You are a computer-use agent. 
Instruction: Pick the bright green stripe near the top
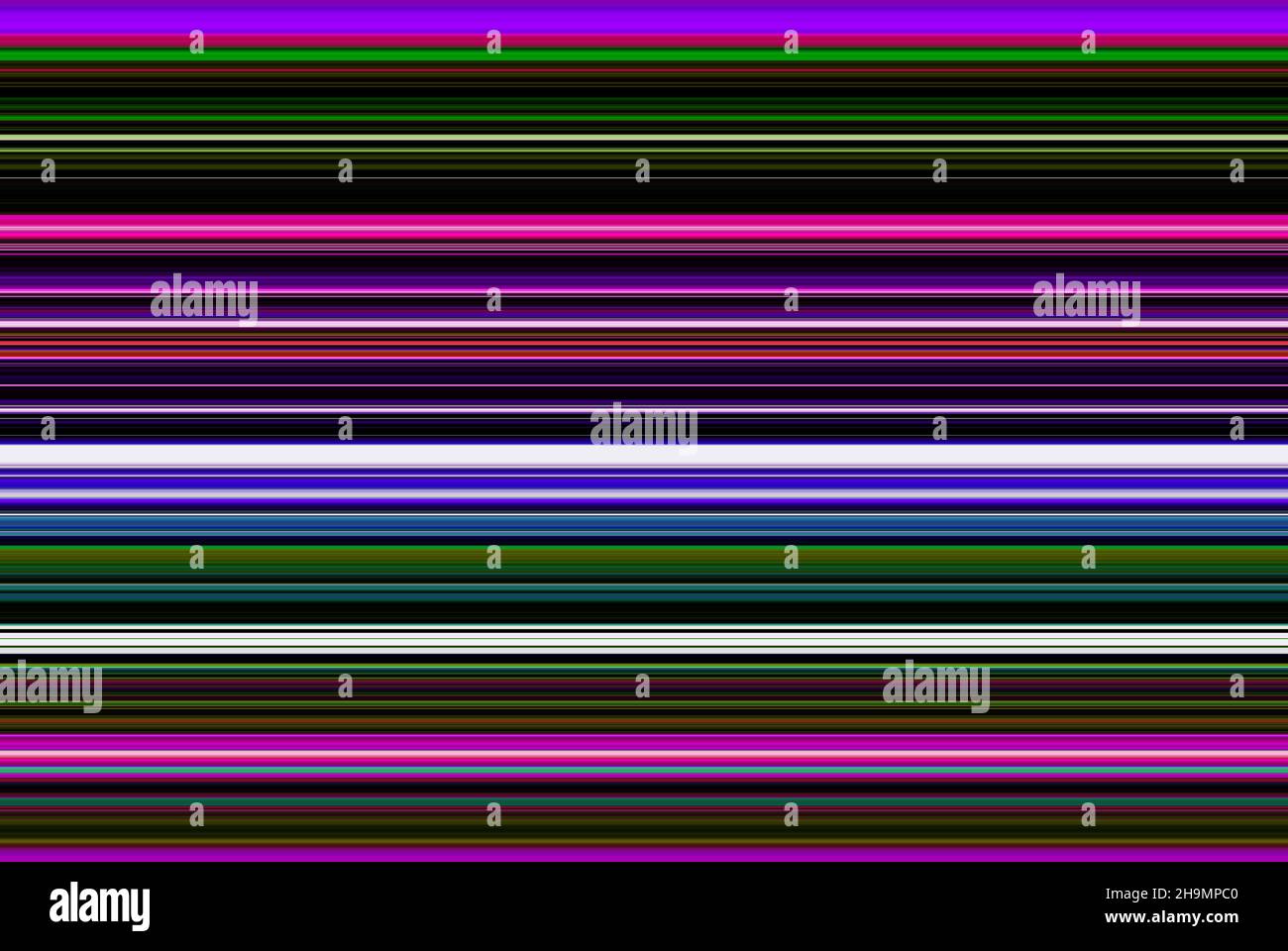pos(644,55)
